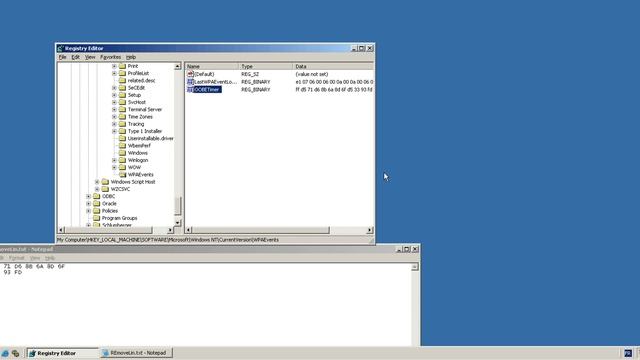Click the Userinstallable.drivers folder icon
The image size is (640, 360).
point(122,138)
